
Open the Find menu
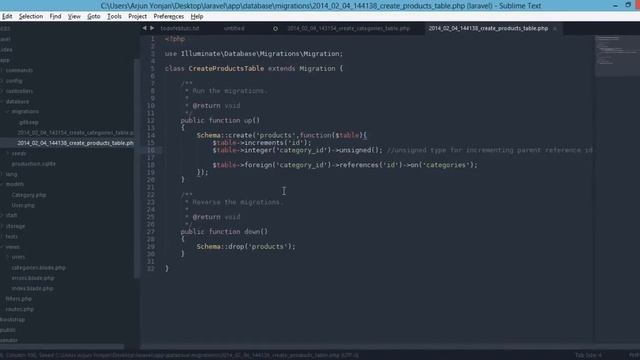(x=55, y=16)
